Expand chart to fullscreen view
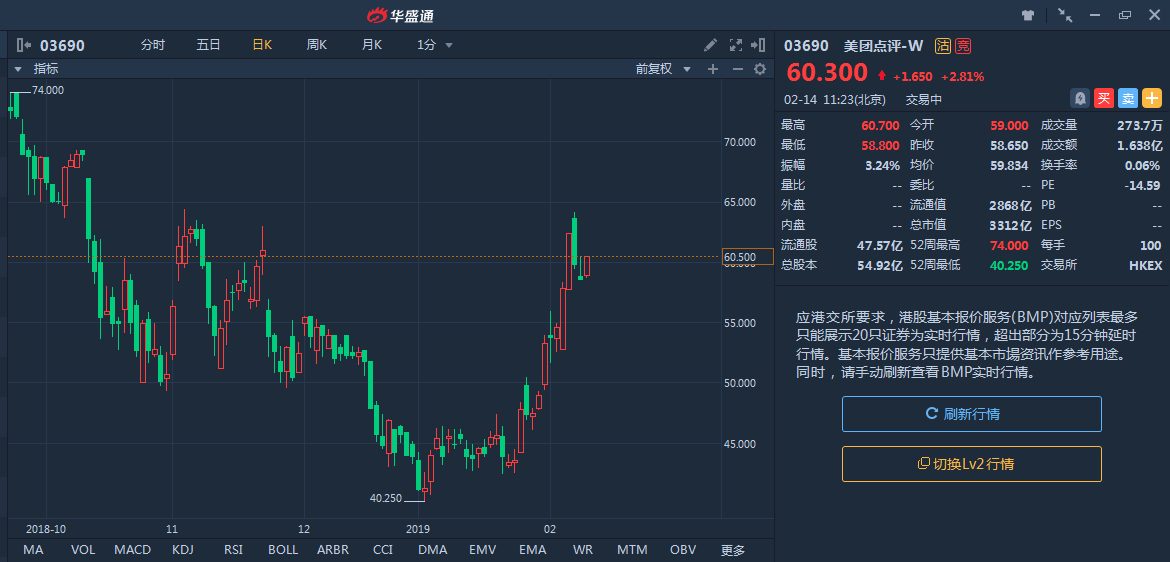 click(x=735, y=45)
